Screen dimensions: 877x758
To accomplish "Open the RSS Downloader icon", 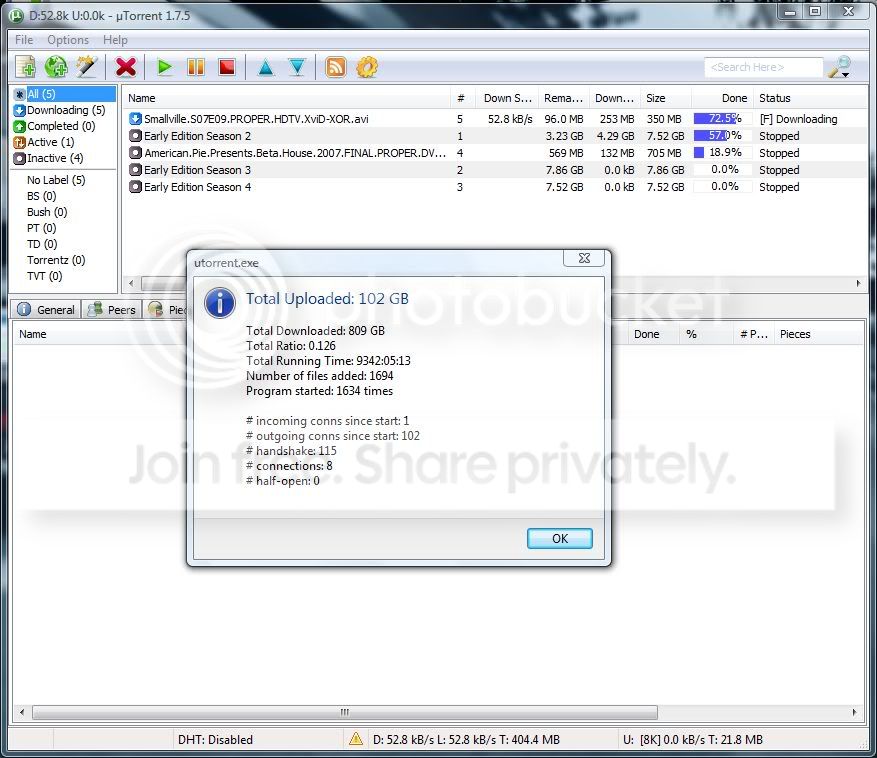I will point(336,67).
